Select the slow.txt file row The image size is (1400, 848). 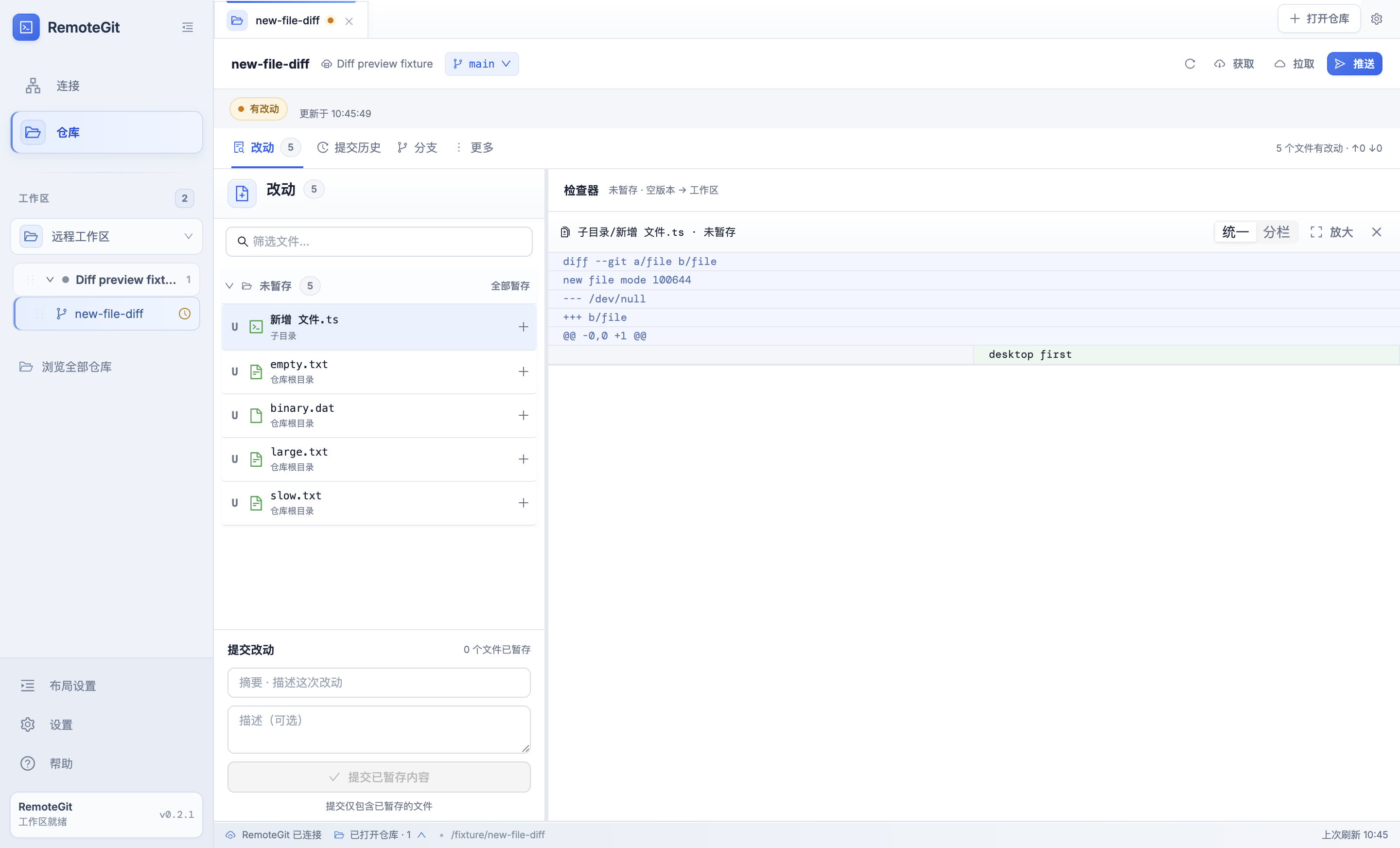pyautogui.click(x=379, y=503)
